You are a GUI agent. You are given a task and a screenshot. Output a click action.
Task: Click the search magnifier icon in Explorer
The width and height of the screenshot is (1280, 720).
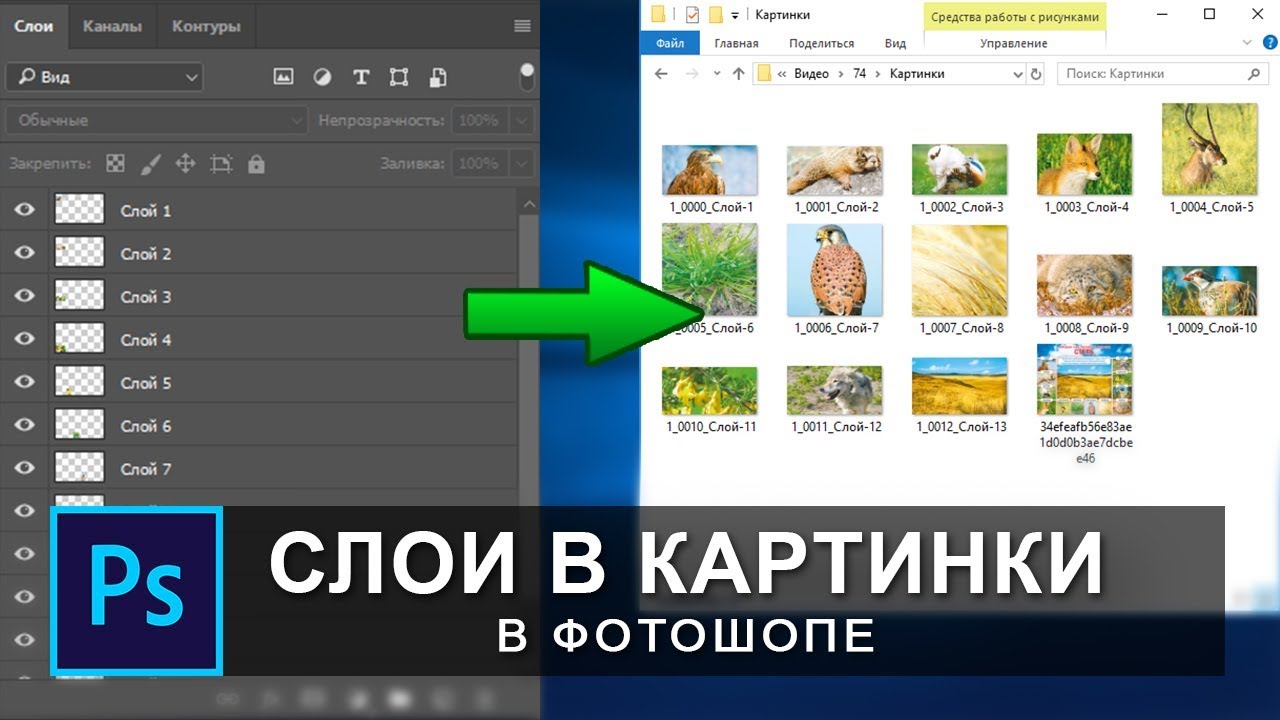coord(1255,73)
